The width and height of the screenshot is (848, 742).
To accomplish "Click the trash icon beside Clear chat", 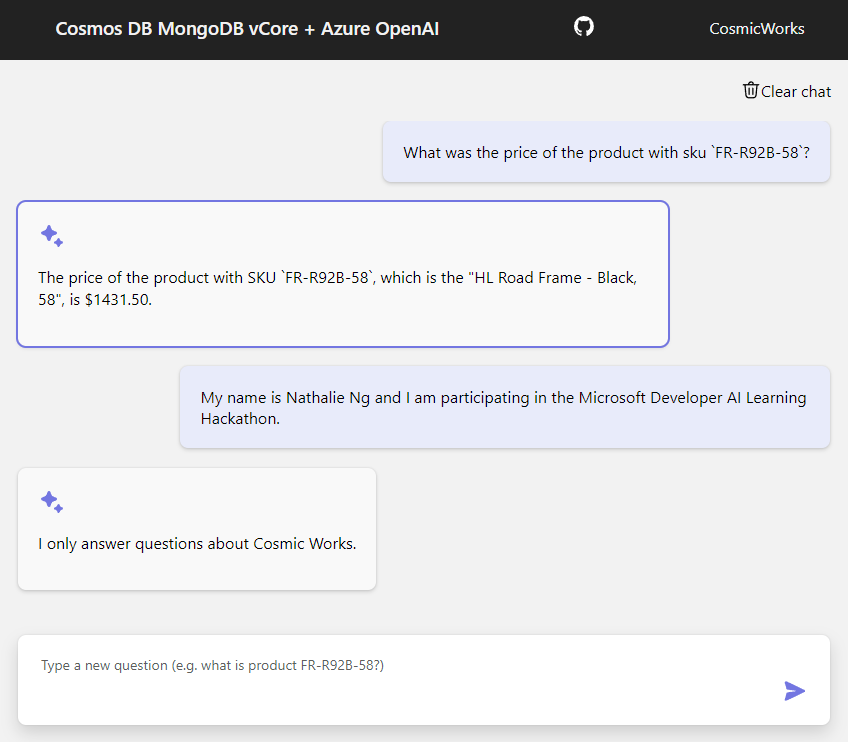I will (x=750, y=90).
